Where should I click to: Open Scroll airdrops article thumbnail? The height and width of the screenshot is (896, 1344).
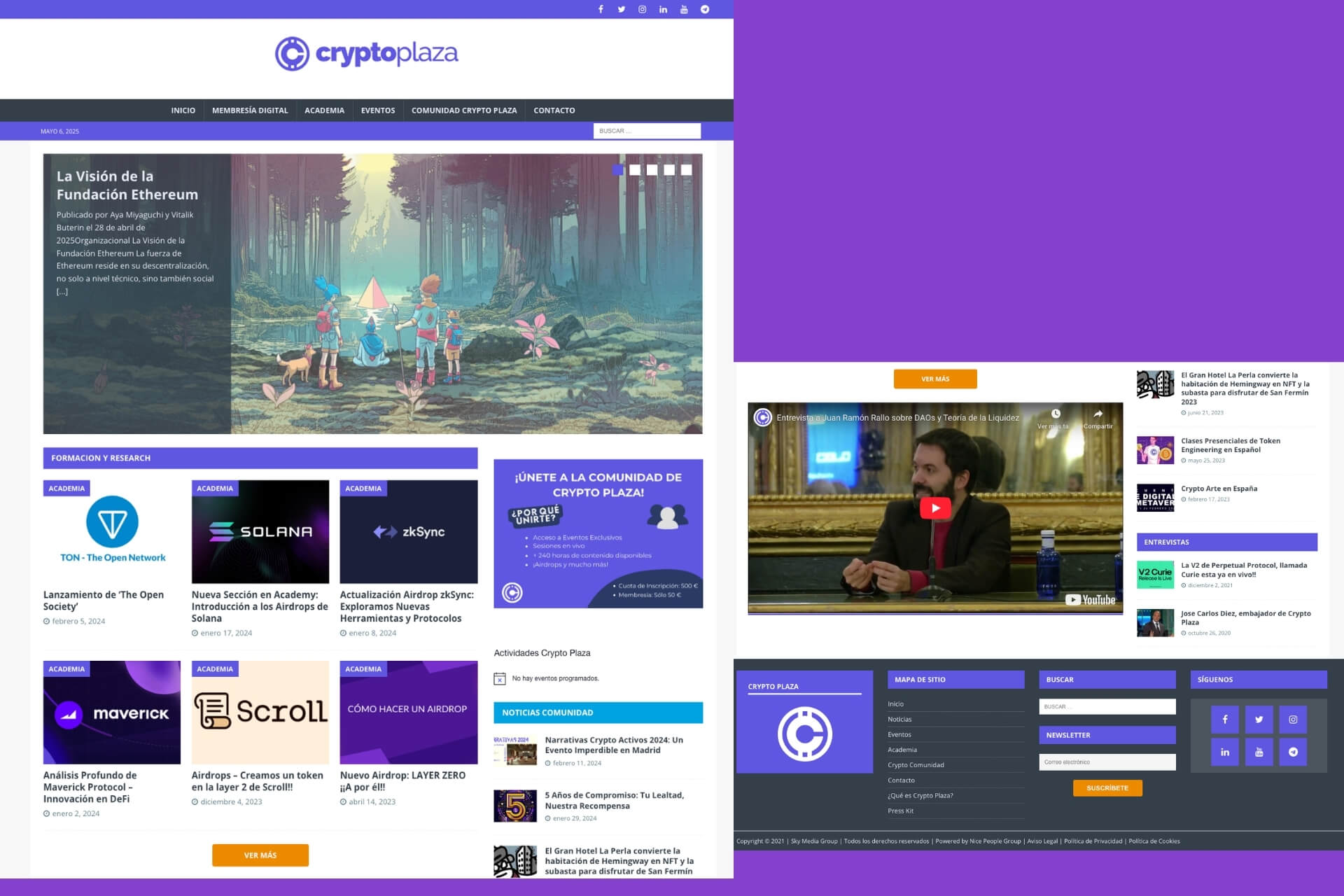click(260, 713)
